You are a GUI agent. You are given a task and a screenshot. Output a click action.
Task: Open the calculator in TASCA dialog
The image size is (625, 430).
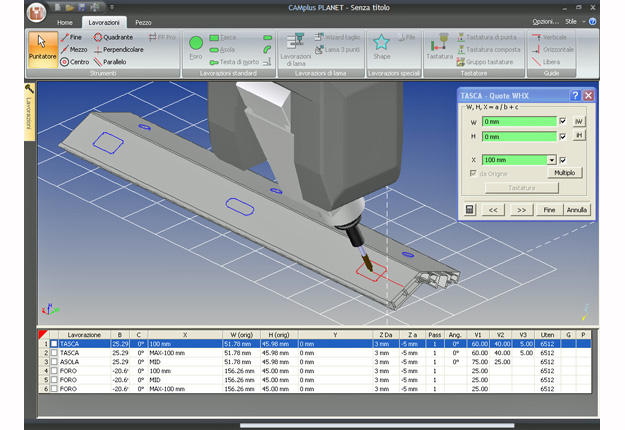pyautogui.click(x=470, y=210)
